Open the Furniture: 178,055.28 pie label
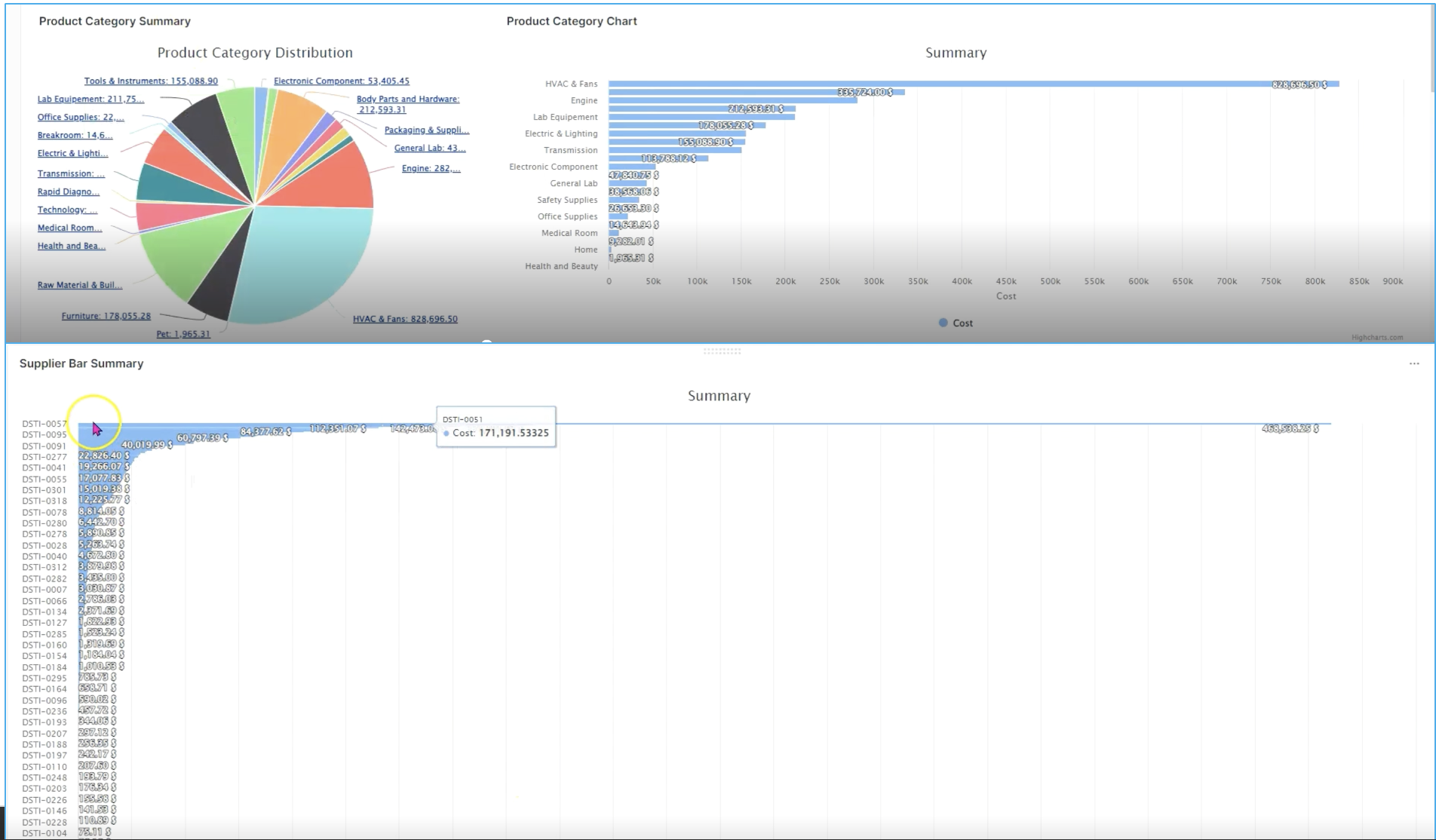This screenshot has height=840, width=1436. tap(106, 316)
